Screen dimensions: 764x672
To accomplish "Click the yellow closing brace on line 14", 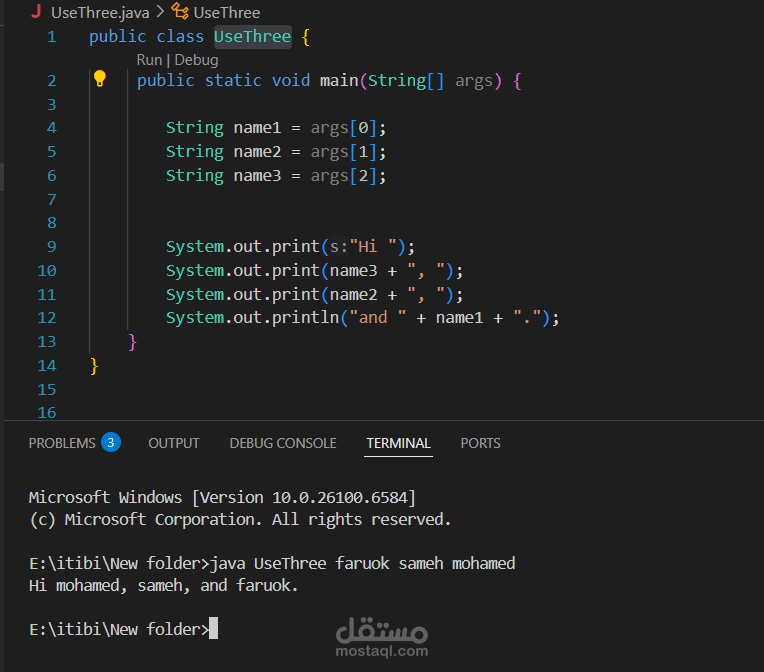I will click(94, 366).
